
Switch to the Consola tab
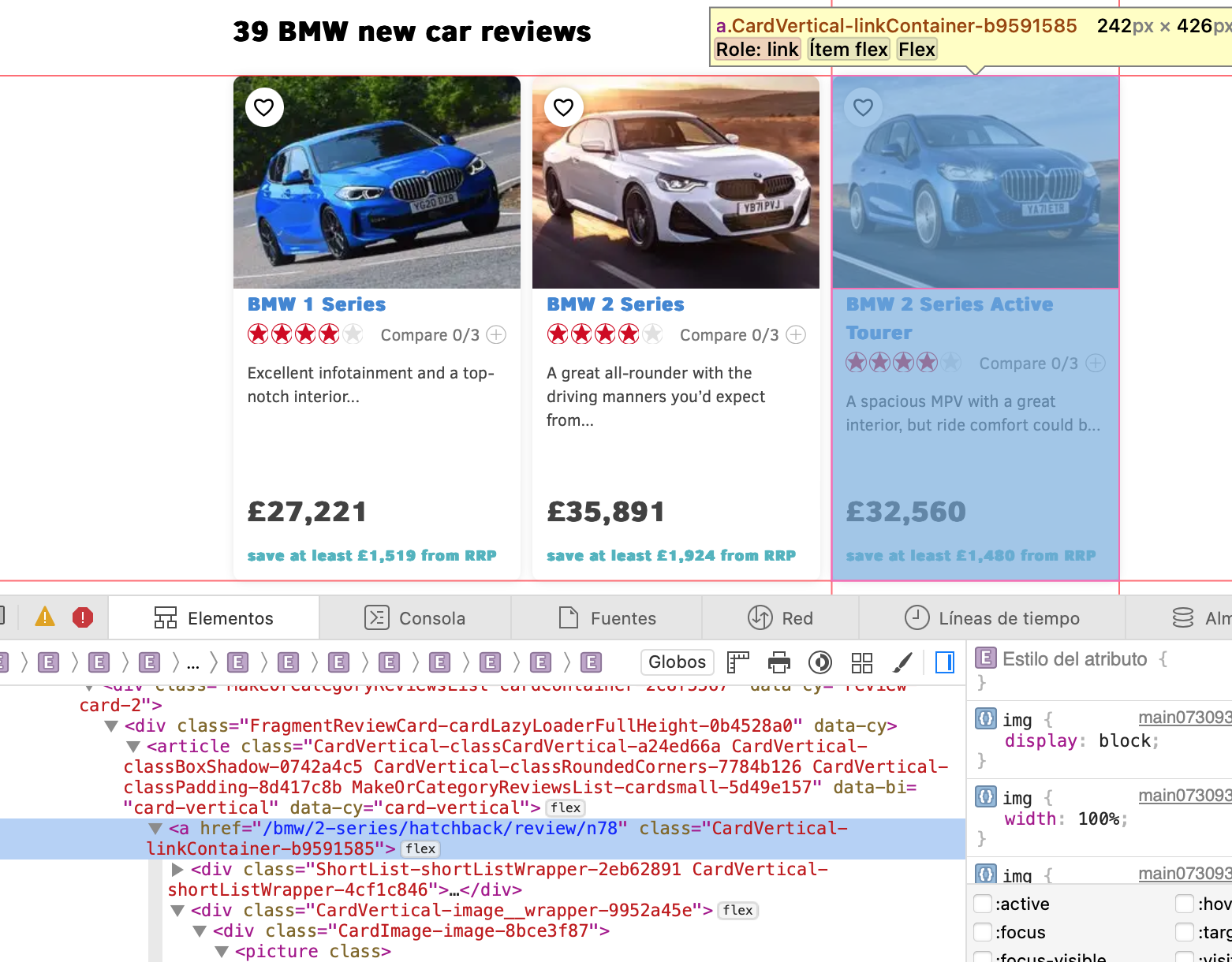point(415,618)
